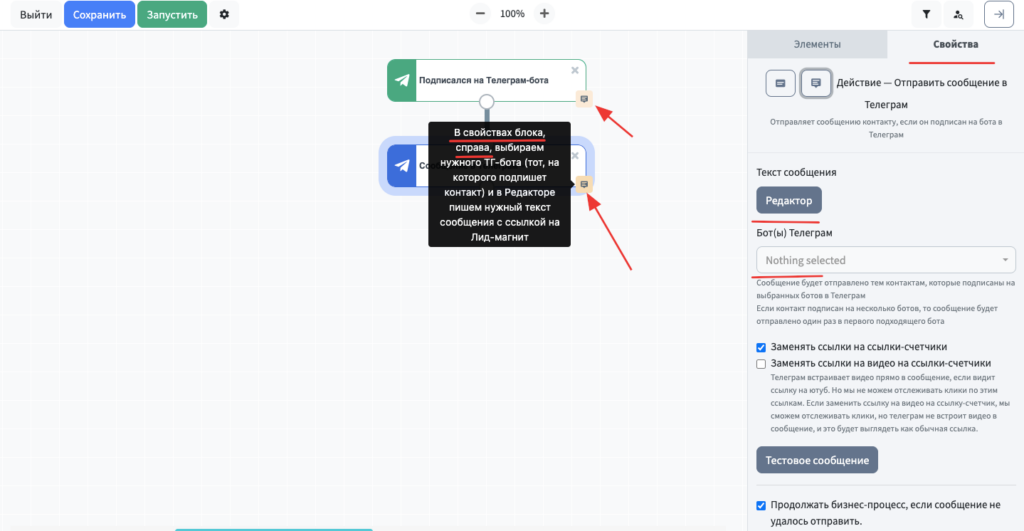
Task: Select the Свойства tab
Action: coord(955,45)
